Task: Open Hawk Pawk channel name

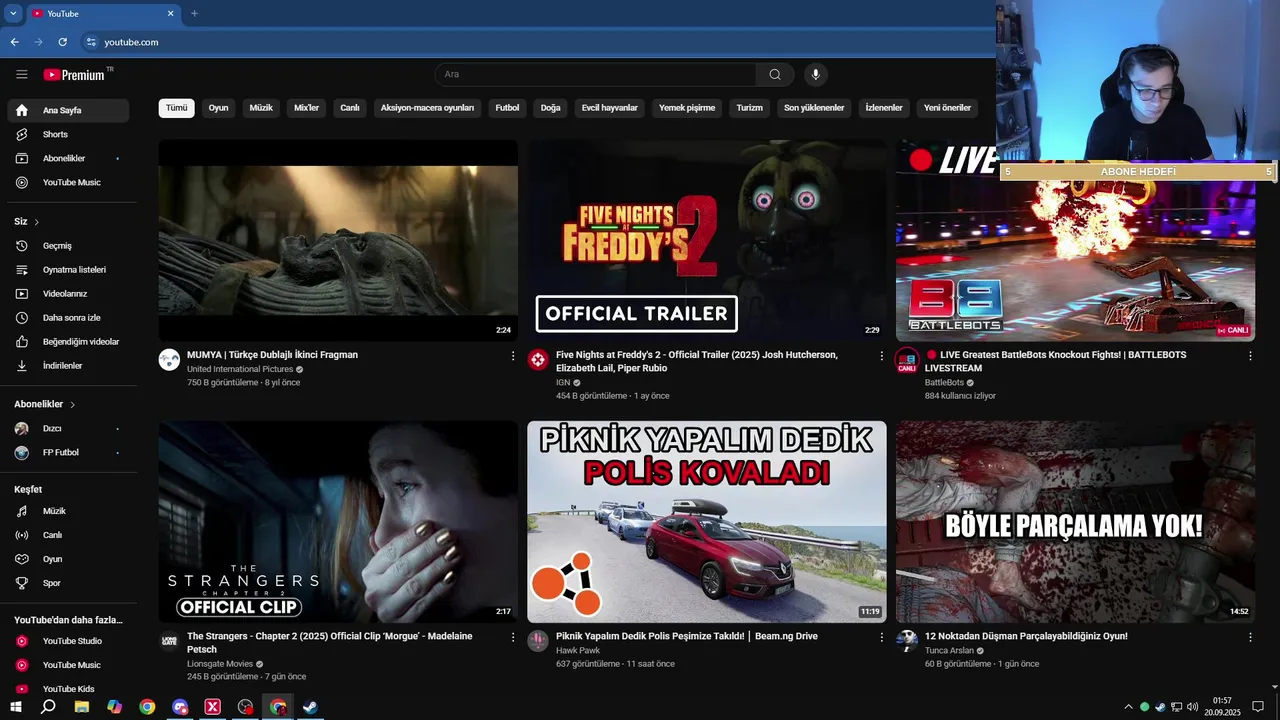Action: pos(578,650)
